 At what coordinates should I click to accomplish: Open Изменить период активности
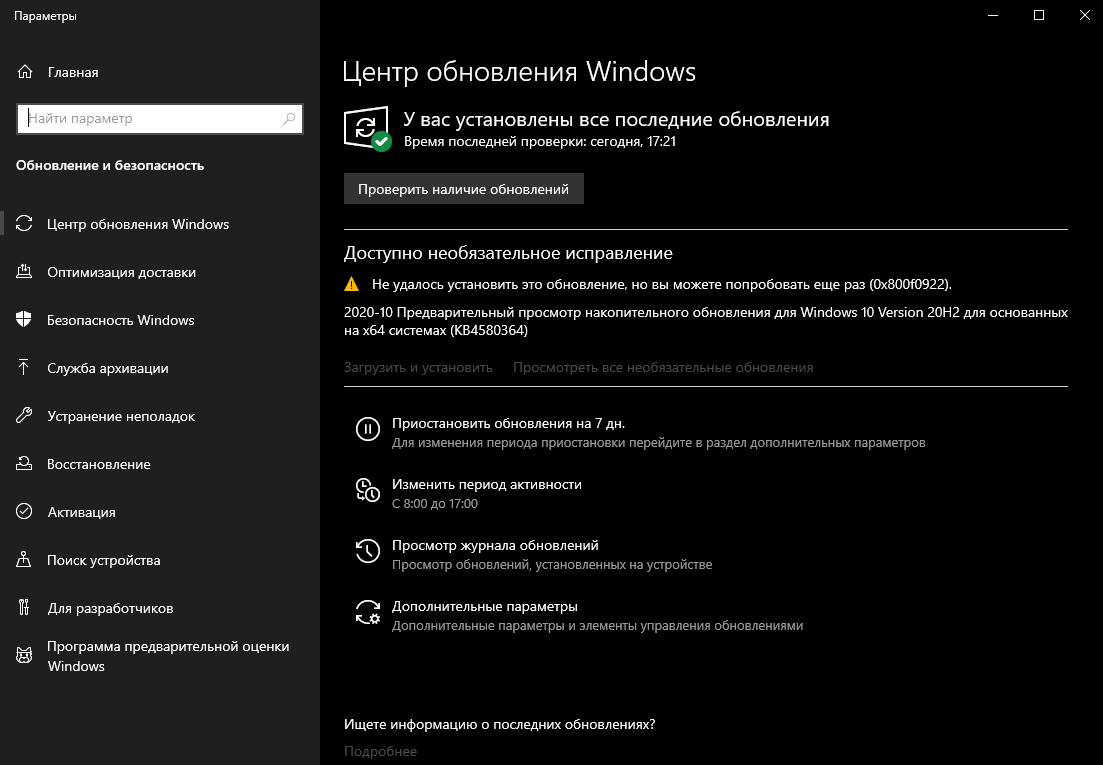(487, 484)
